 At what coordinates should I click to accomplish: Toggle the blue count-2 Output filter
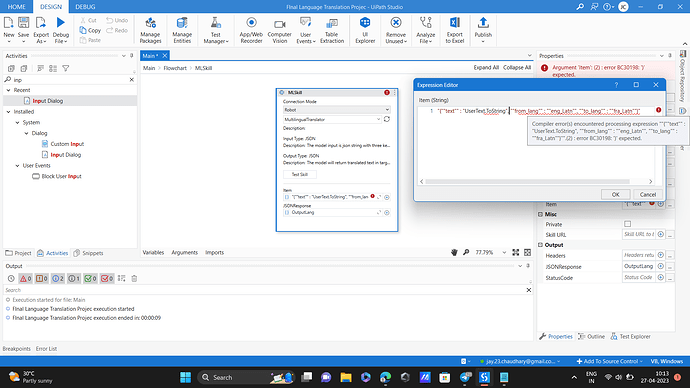pos(58,278)
